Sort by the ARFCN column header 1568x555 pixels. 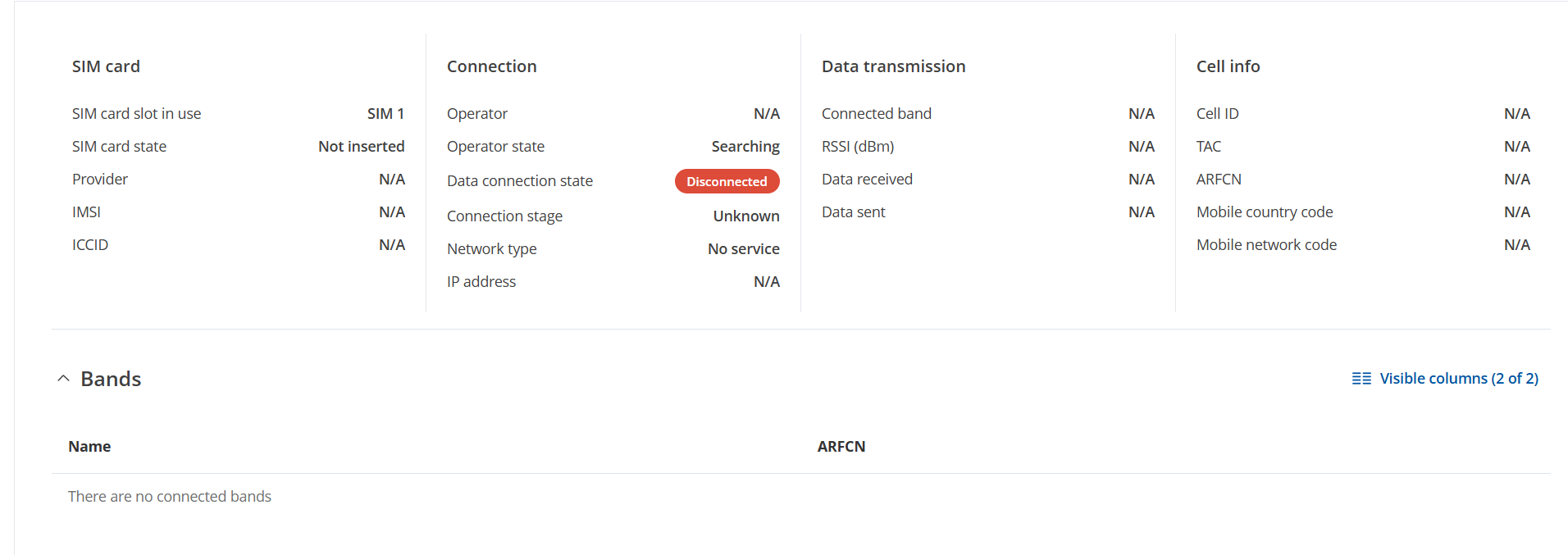[841, 447]
